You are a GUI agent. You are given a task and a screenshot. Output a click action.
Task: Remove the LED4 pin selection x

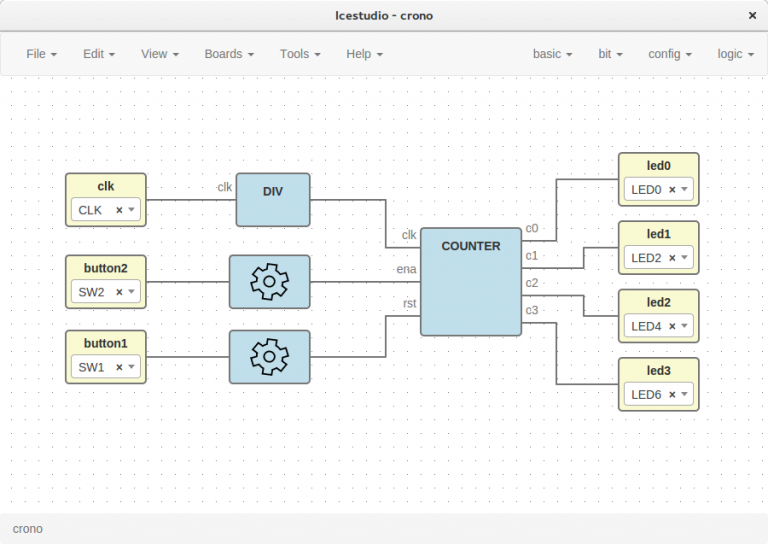pyautogui.click(x=672, y=326)
